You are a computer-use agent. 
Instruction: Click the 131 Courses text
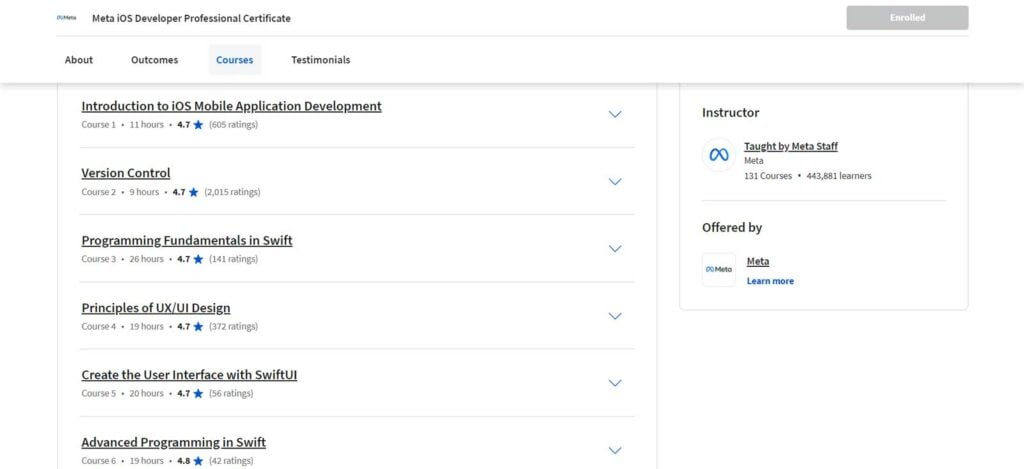click(x=768, y=176)
